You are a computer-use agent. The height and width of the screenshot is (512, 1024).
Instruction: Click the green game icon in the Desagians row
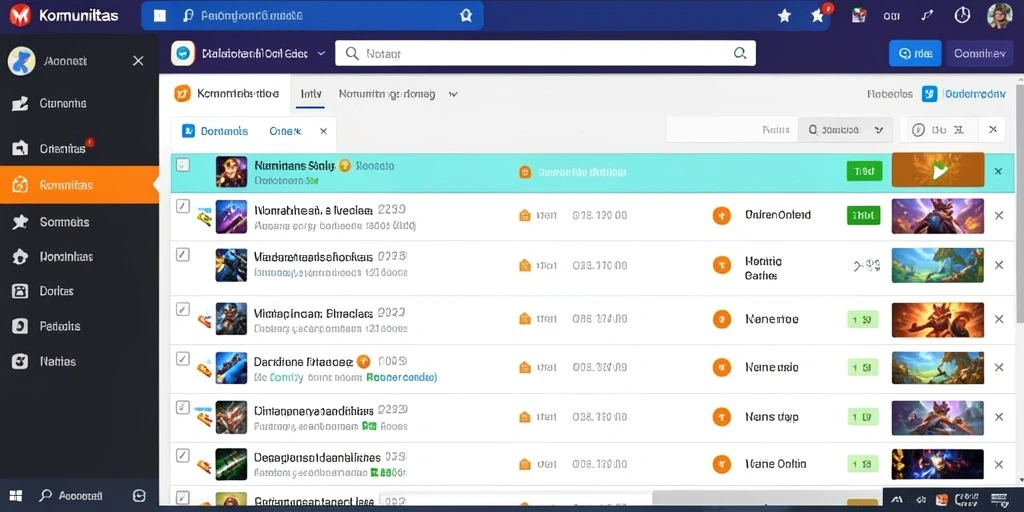pyautogui.click(x=231, y=464)
